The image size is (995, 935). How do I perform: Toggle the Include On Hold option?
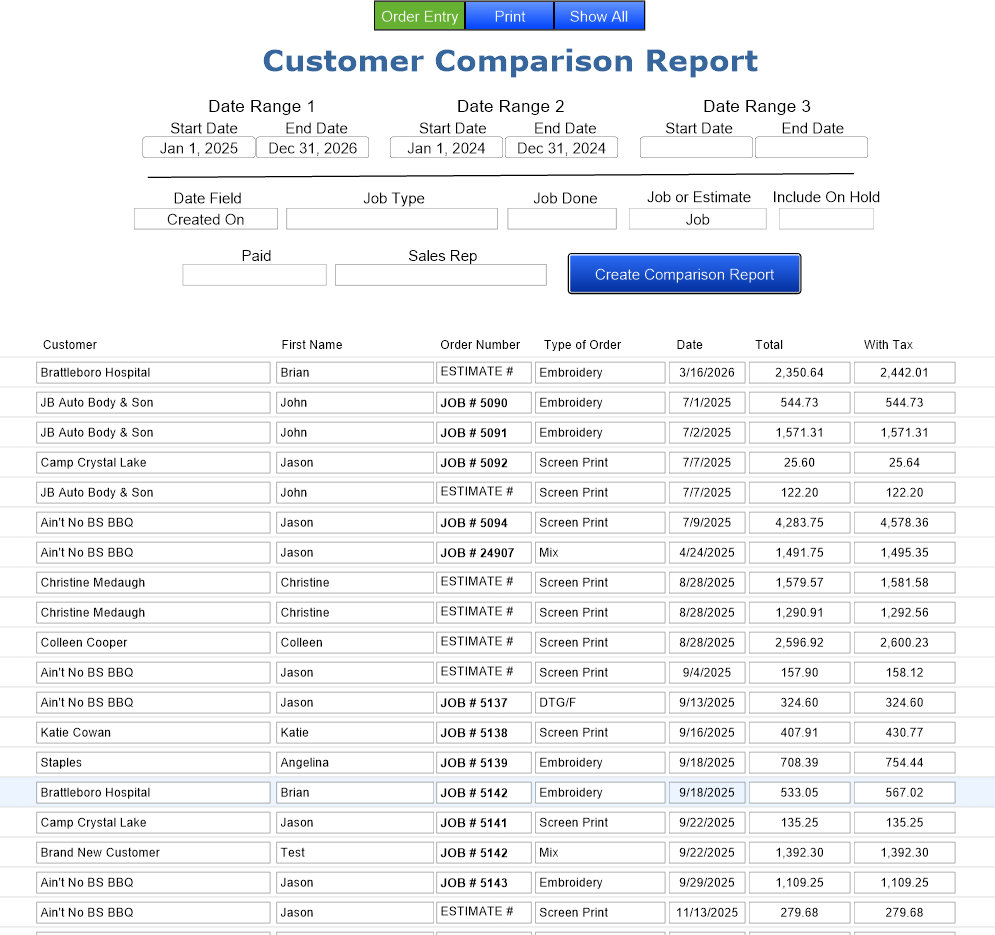pos(826,218)
